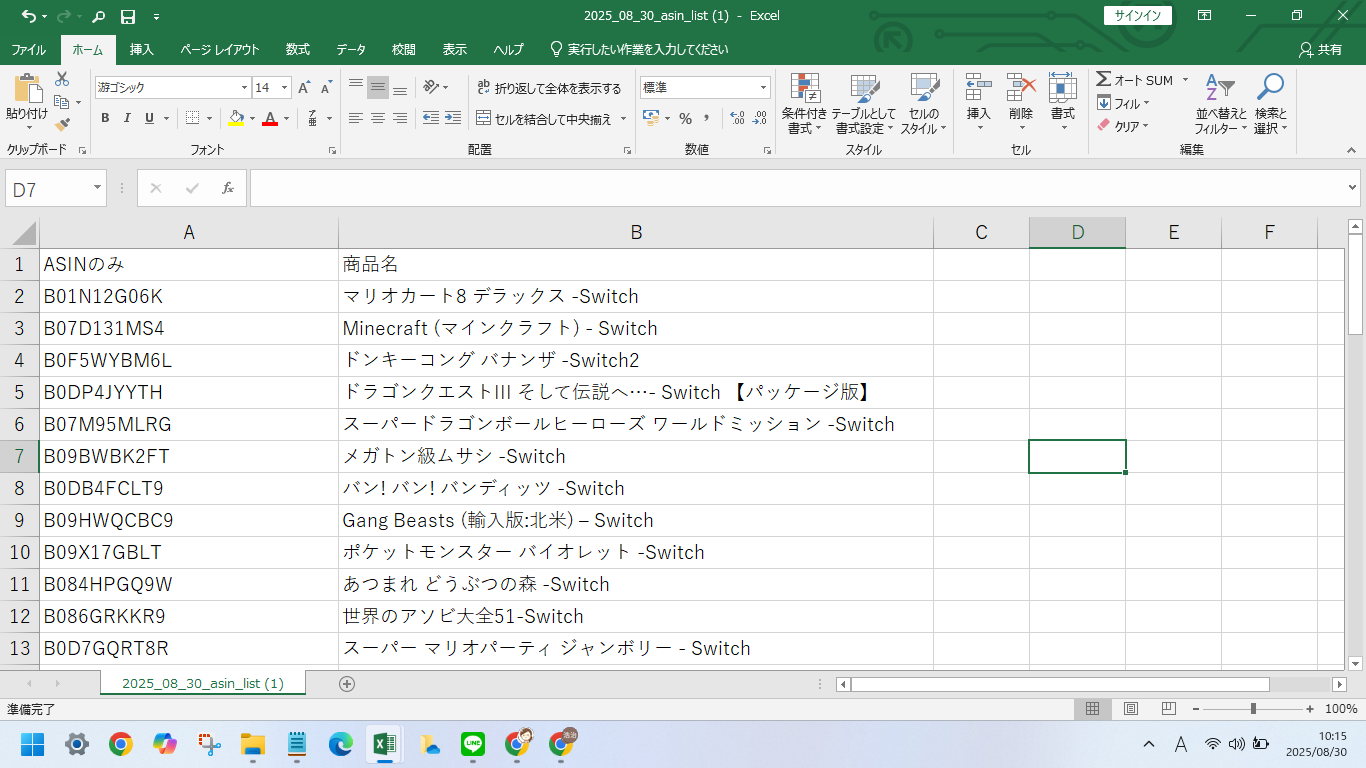Click the Cut scissors icon

pyautogui.click(x=62, y=79)
